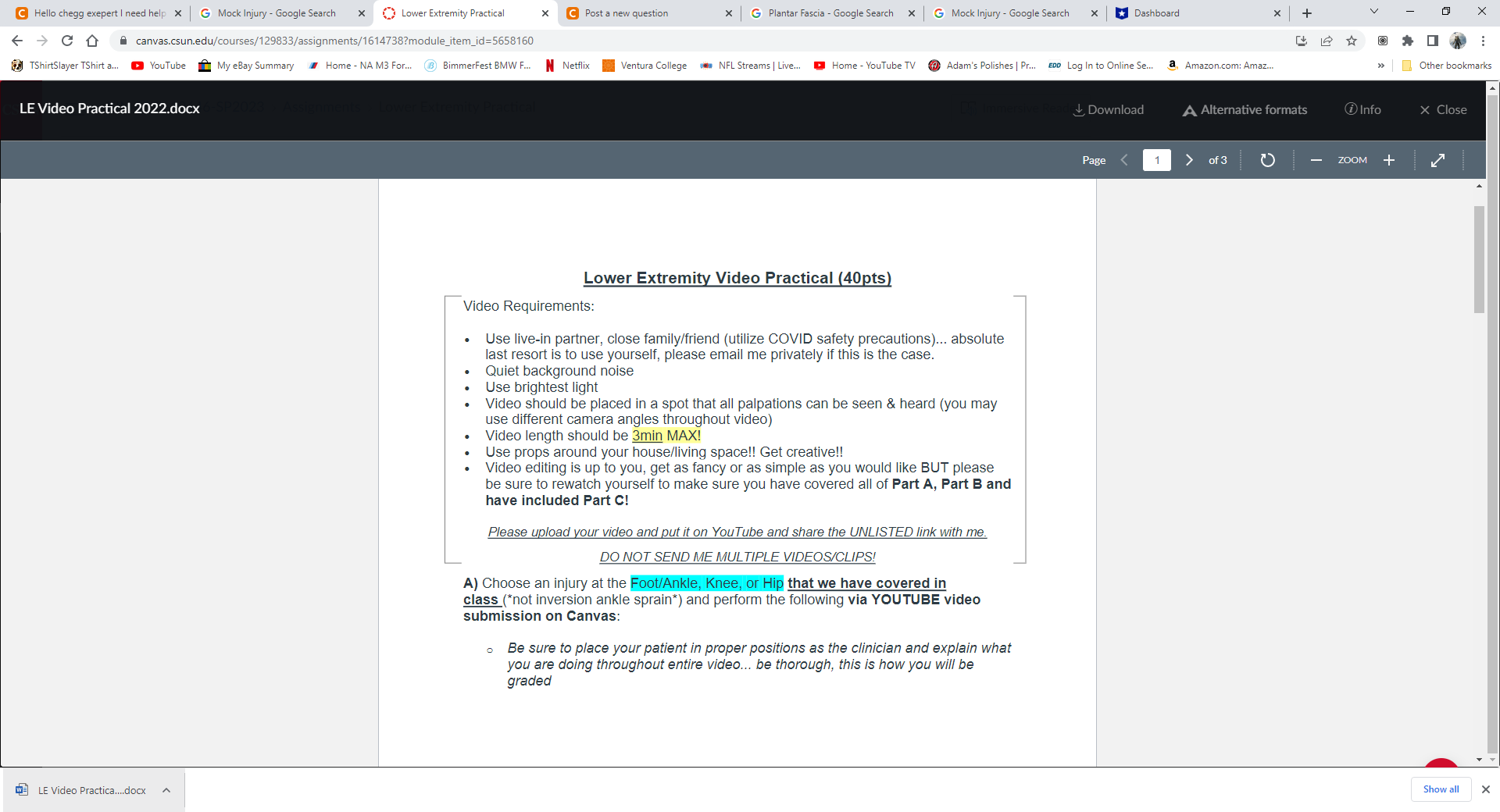This screenshot has width=1500, height=812.
Task: Open options for the downloaded docx file
Action: [166, 790]
